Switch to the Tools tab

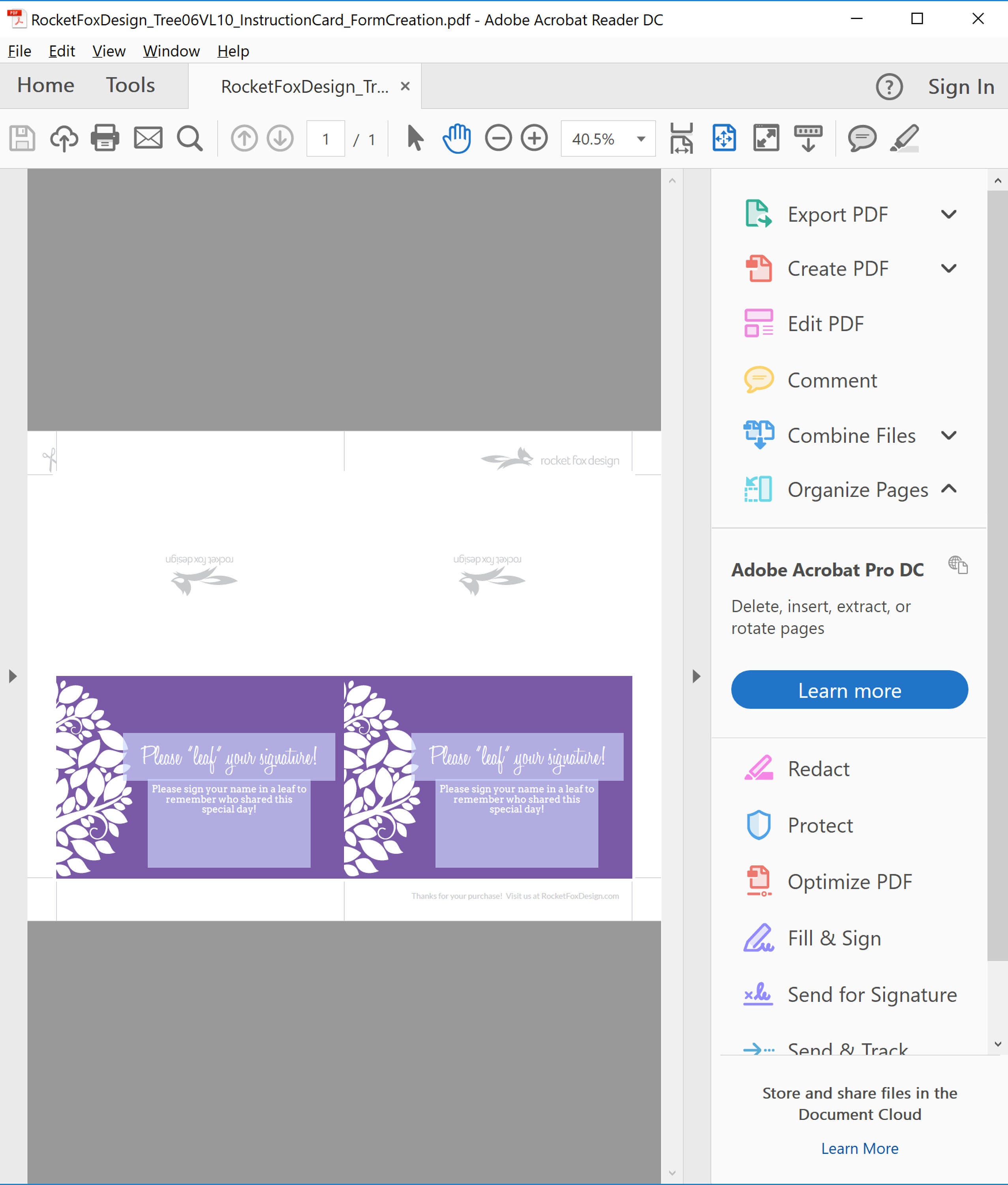point(130,85)
